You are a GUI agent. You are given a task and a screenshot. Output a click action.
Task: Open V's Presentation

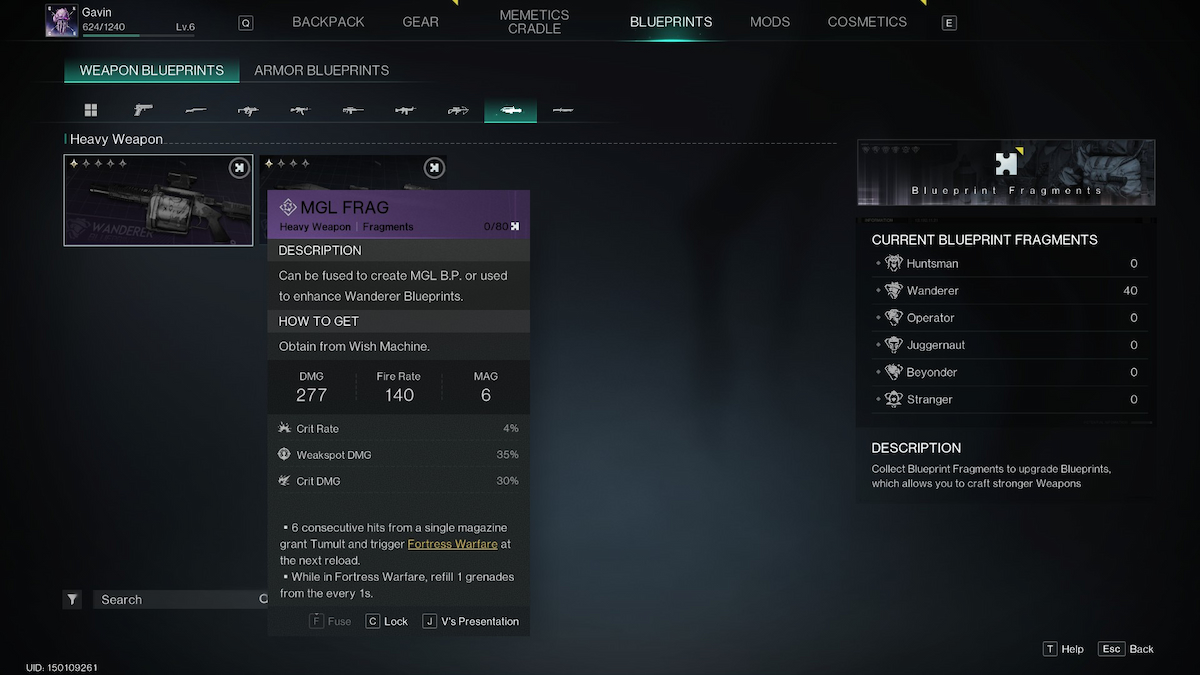point(471,621)
